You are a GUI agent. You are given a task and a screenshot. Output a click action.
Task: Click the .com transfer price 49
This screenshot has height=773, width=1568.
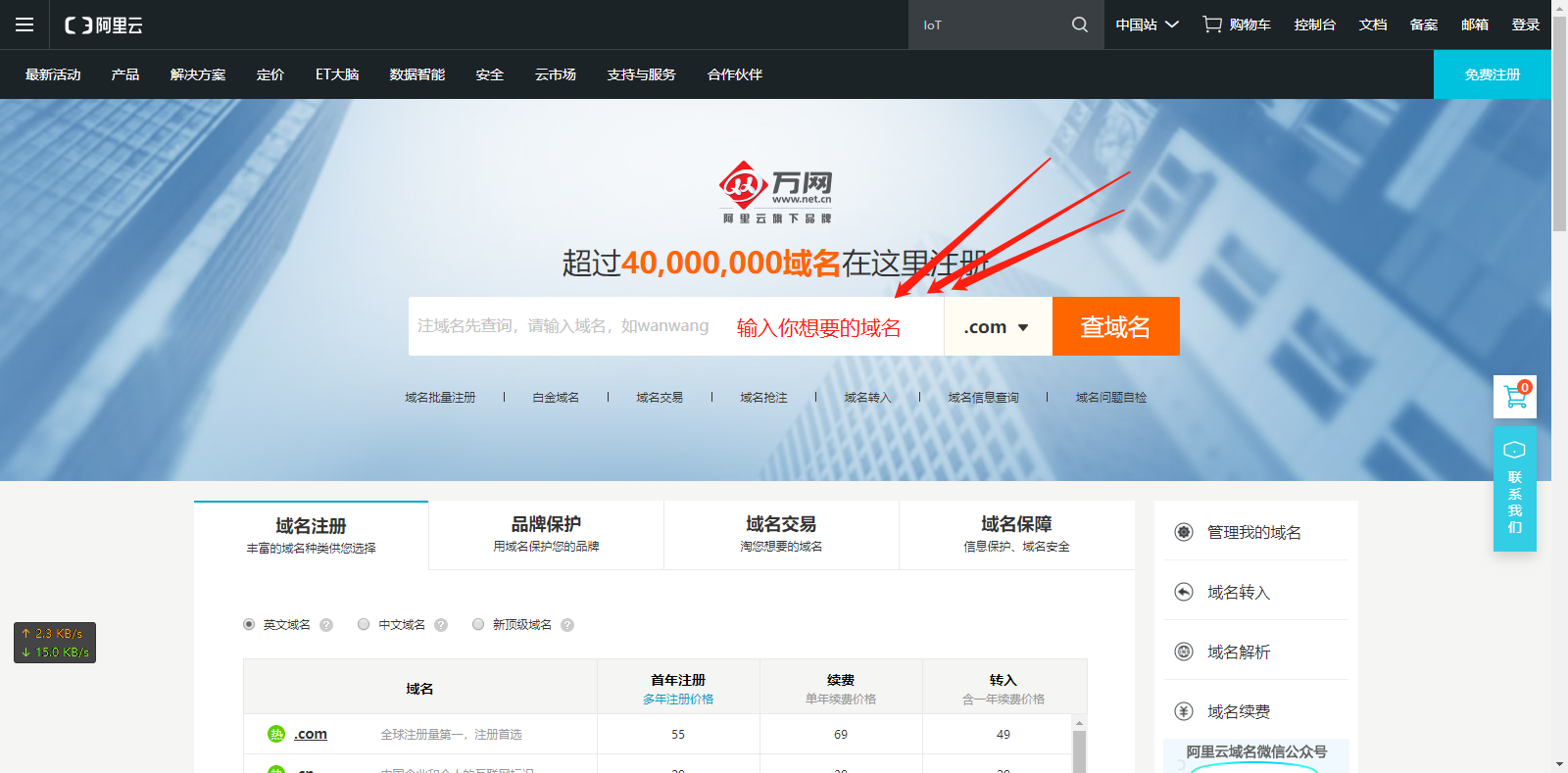coord(1004,735)
